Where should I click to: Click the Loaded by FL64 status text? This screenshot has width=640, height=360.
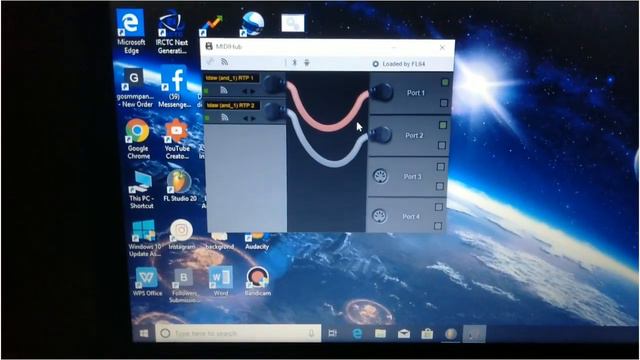tap(404, 64)
